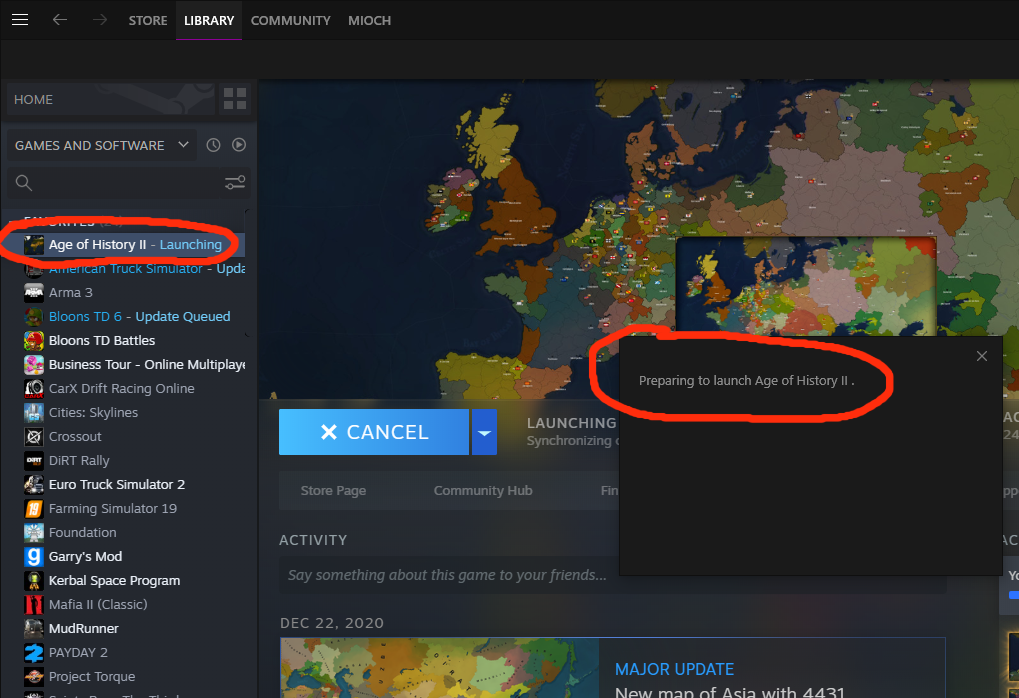Click the Foundation game icon

(x=34, y=533)
